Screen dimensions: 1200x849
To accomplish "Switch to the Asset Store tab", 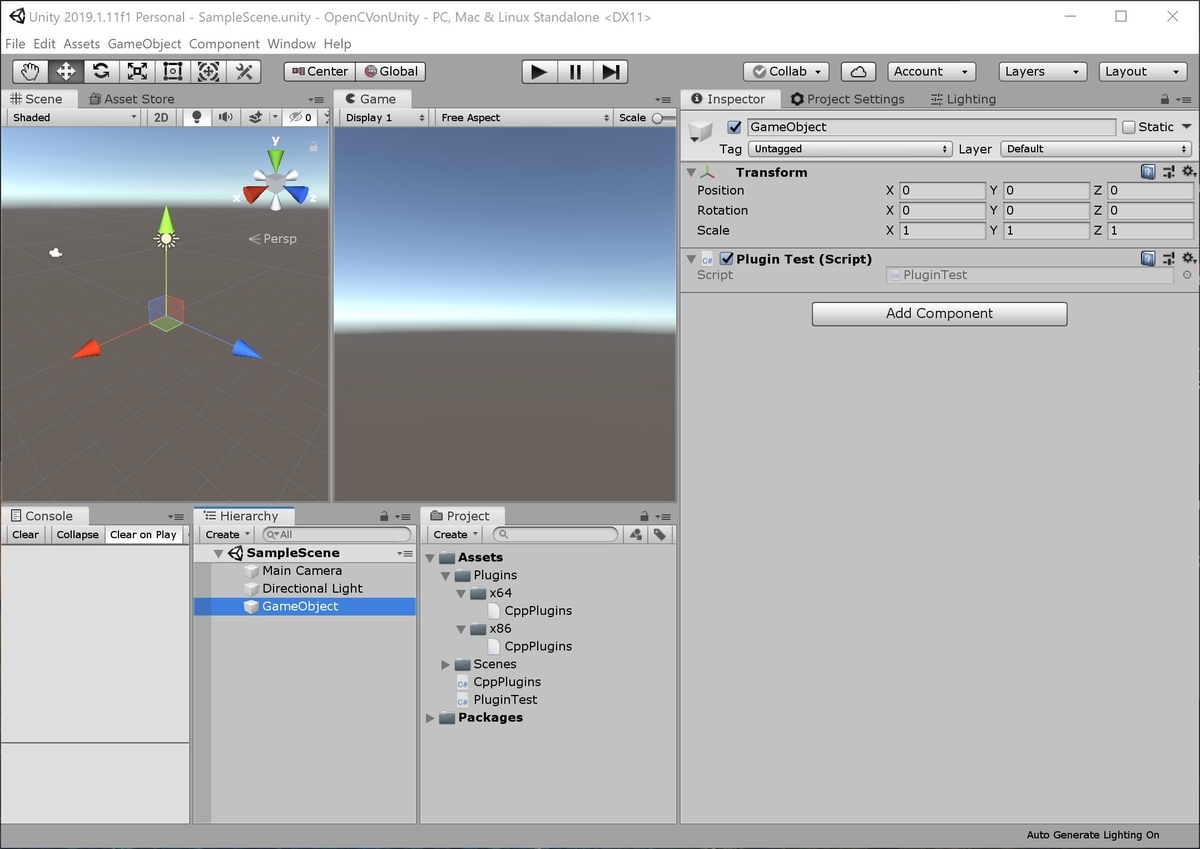I will (131, 99).
